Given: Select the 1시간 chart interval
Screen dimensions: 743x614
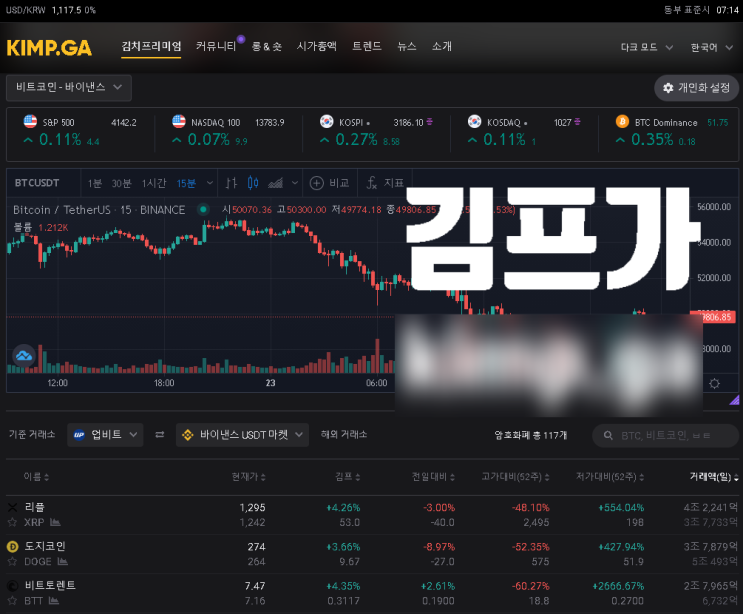Looking at the screenshot, I should click(x=154, y=183).
